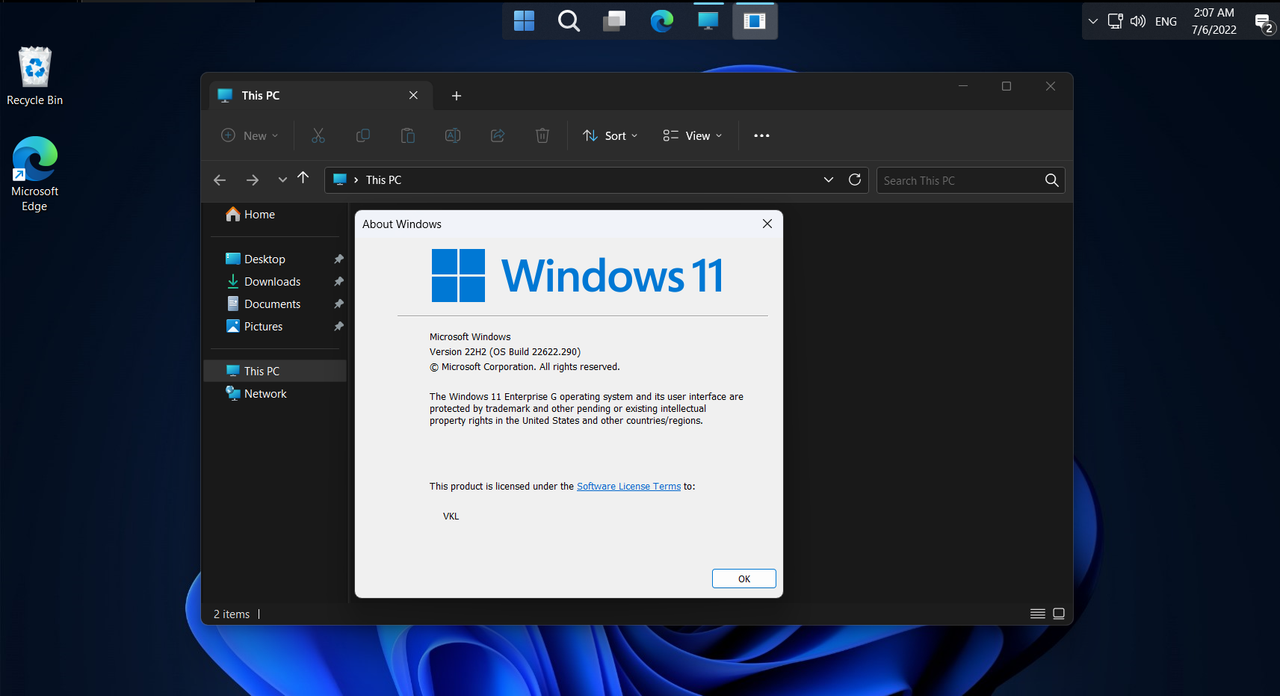Unpin Downloads using its pin icon
1280x696 pixels.
(x=338, y=282)
